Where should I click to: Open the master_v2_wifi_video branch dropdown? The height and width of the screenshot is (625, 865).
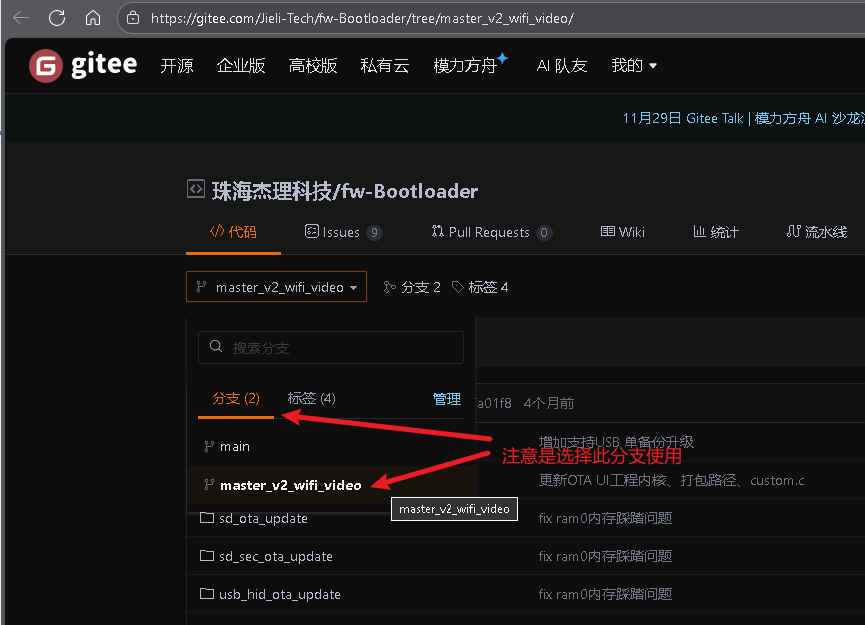(x=276, y=287)
